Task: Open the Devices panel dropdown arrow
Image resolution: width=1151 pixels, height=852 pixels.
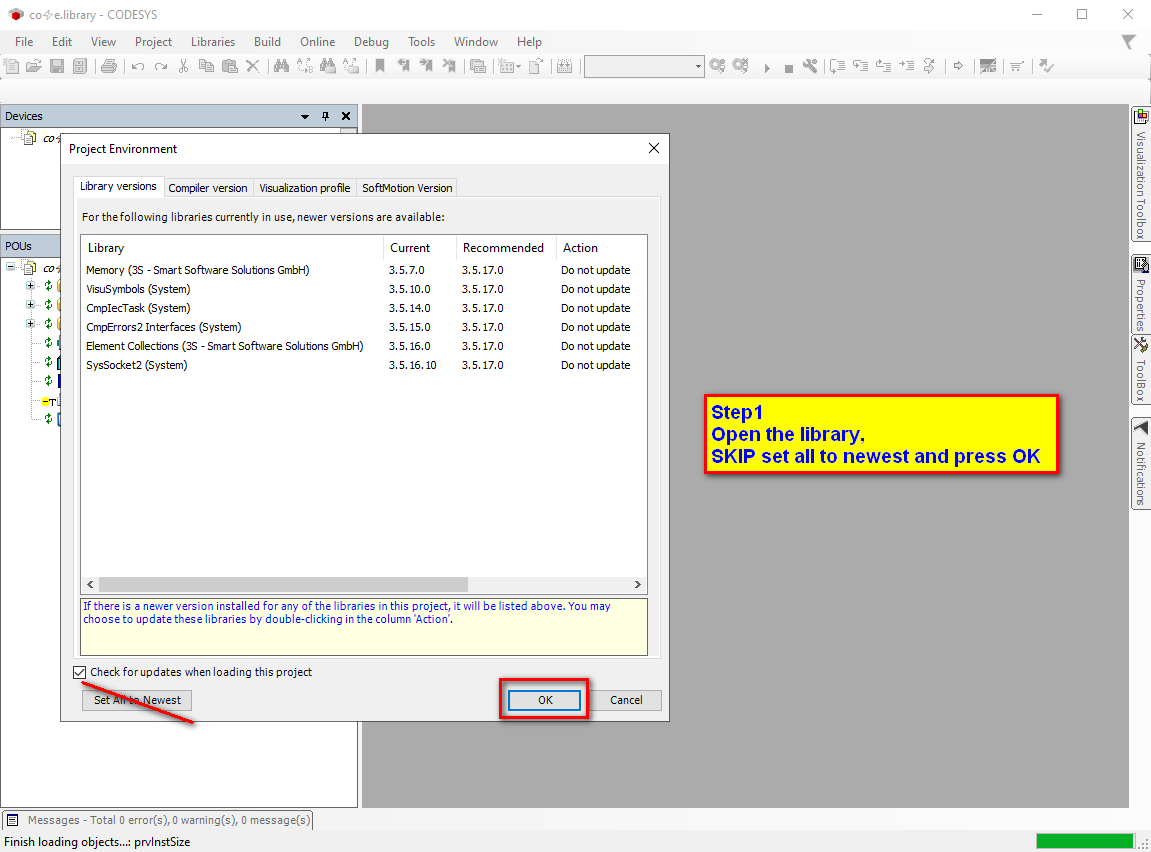Action: (305, 116)
